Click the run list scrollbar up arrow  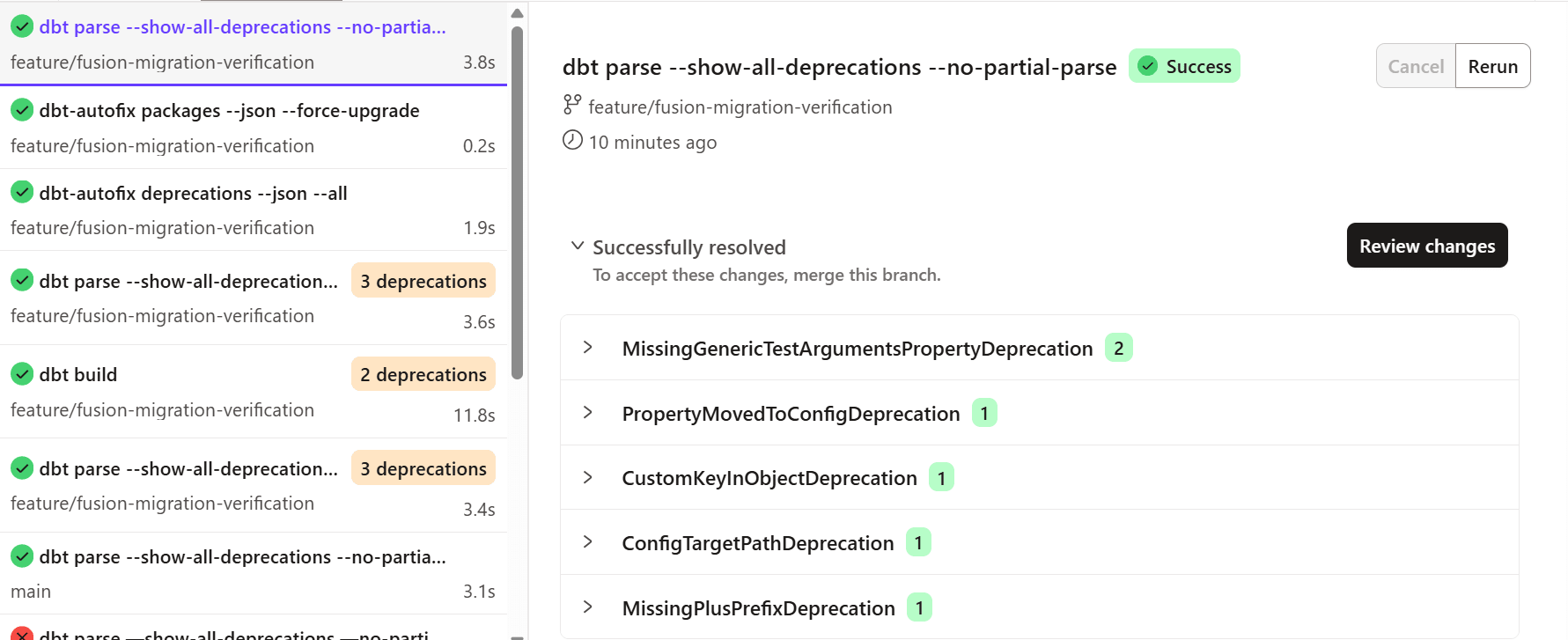pos(518,13)
